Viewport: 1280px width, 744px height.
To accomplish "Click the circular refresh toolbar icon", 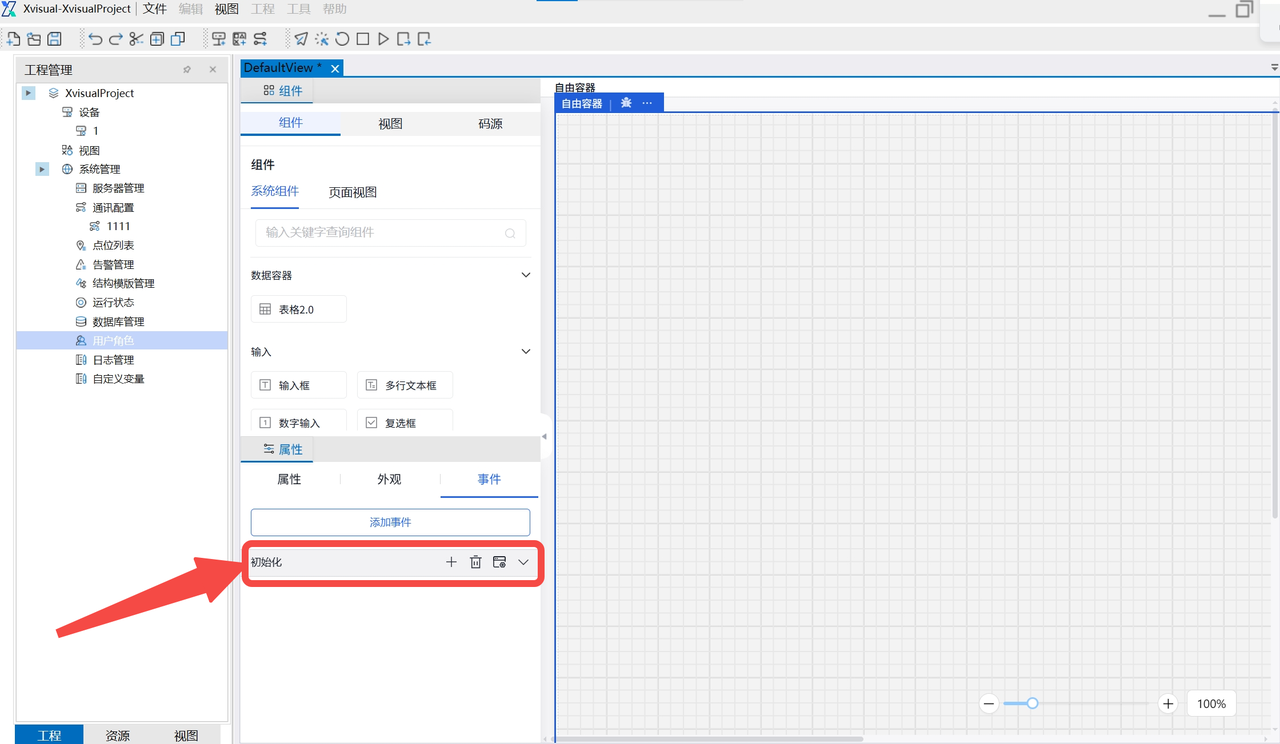I will click(x=342, y=39).
